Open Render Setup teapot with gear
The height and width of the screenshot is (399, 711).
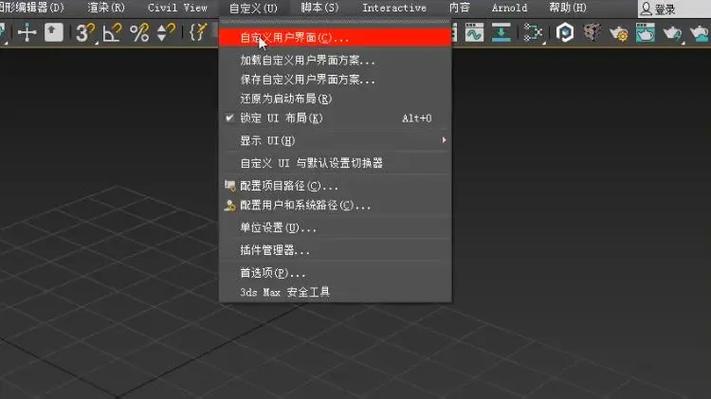(619, 33)
